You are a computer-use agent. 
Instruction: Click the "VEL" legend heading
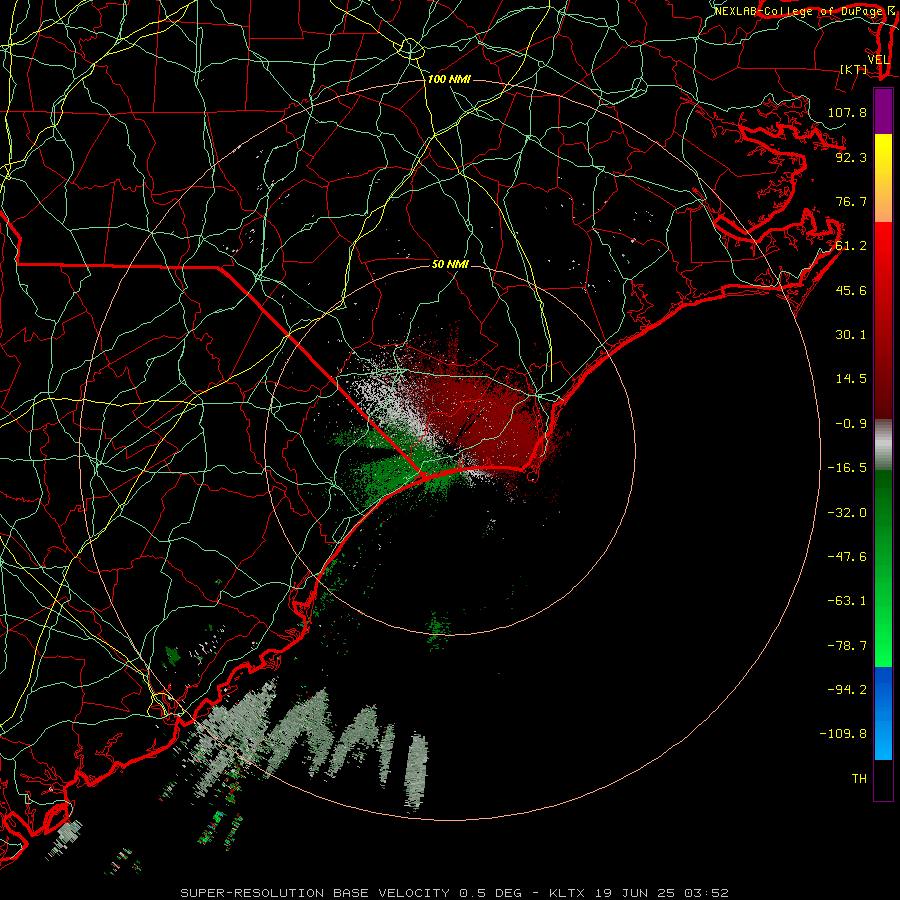[879, 60]
